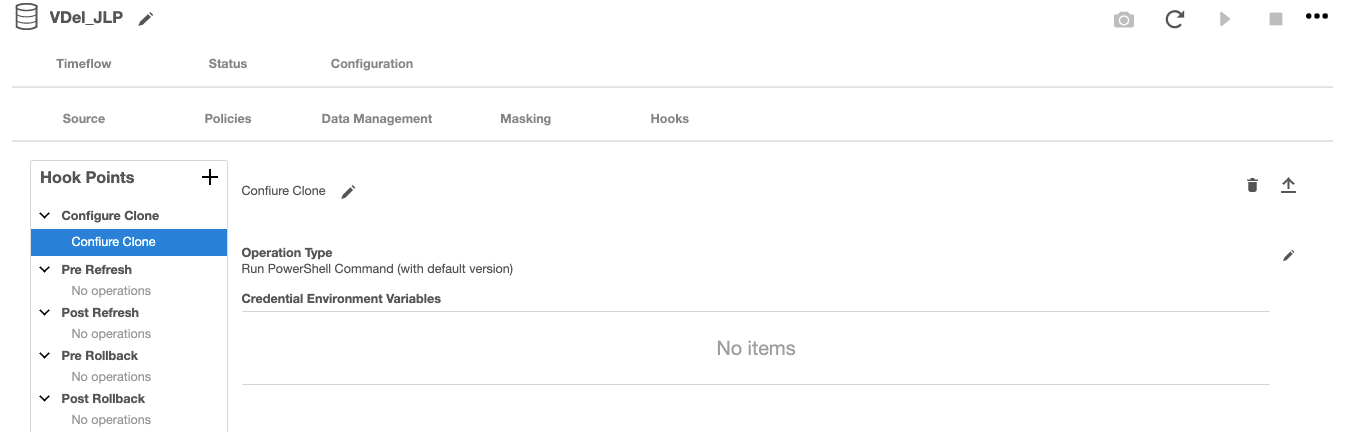Edit the VDel_JLP name with pencil icon
Screen dimensions: 1351x432
point(146,19)
